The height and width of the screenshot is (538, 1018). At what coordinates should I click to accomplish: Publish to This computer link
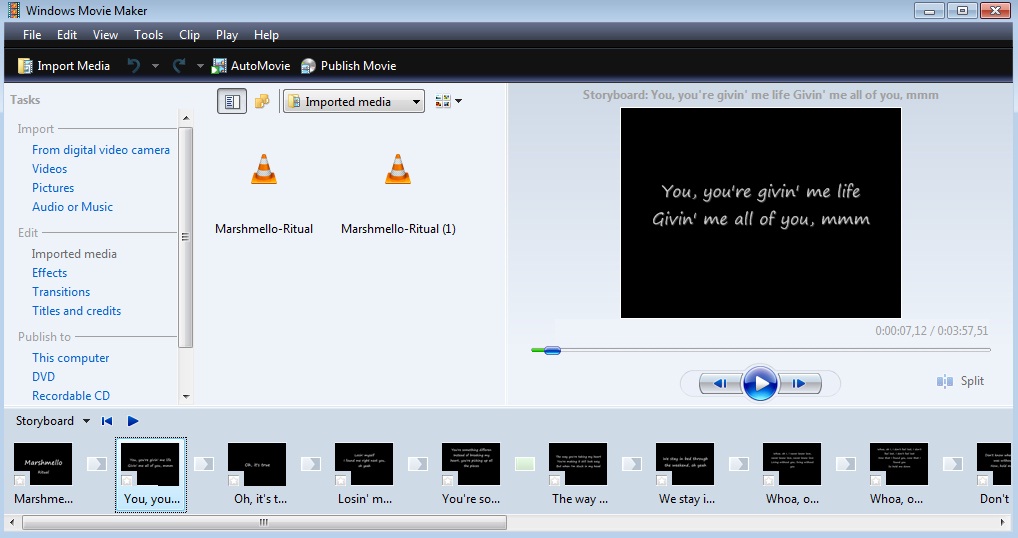[x=71, y=358]
